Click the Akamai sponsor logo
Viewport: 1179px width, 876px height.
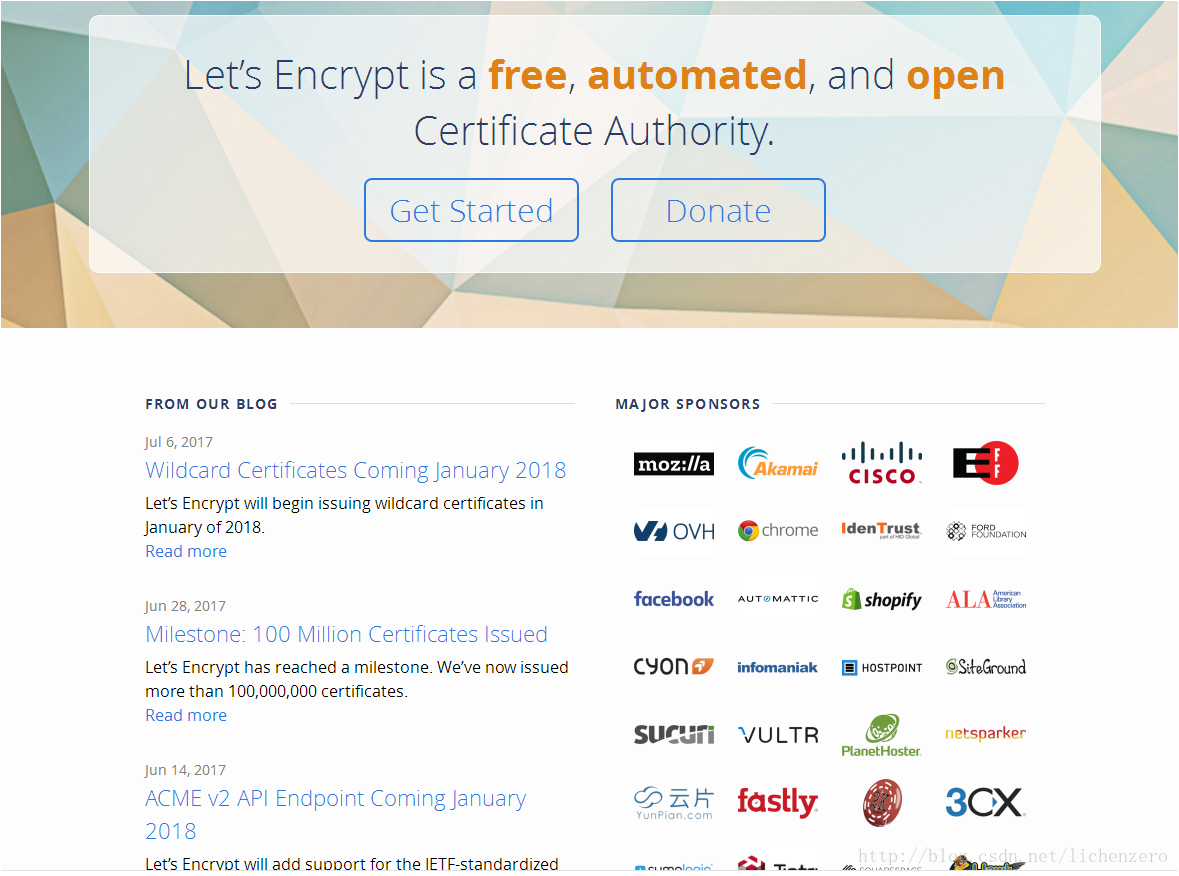pyautogui.click(x=777, y=463)
